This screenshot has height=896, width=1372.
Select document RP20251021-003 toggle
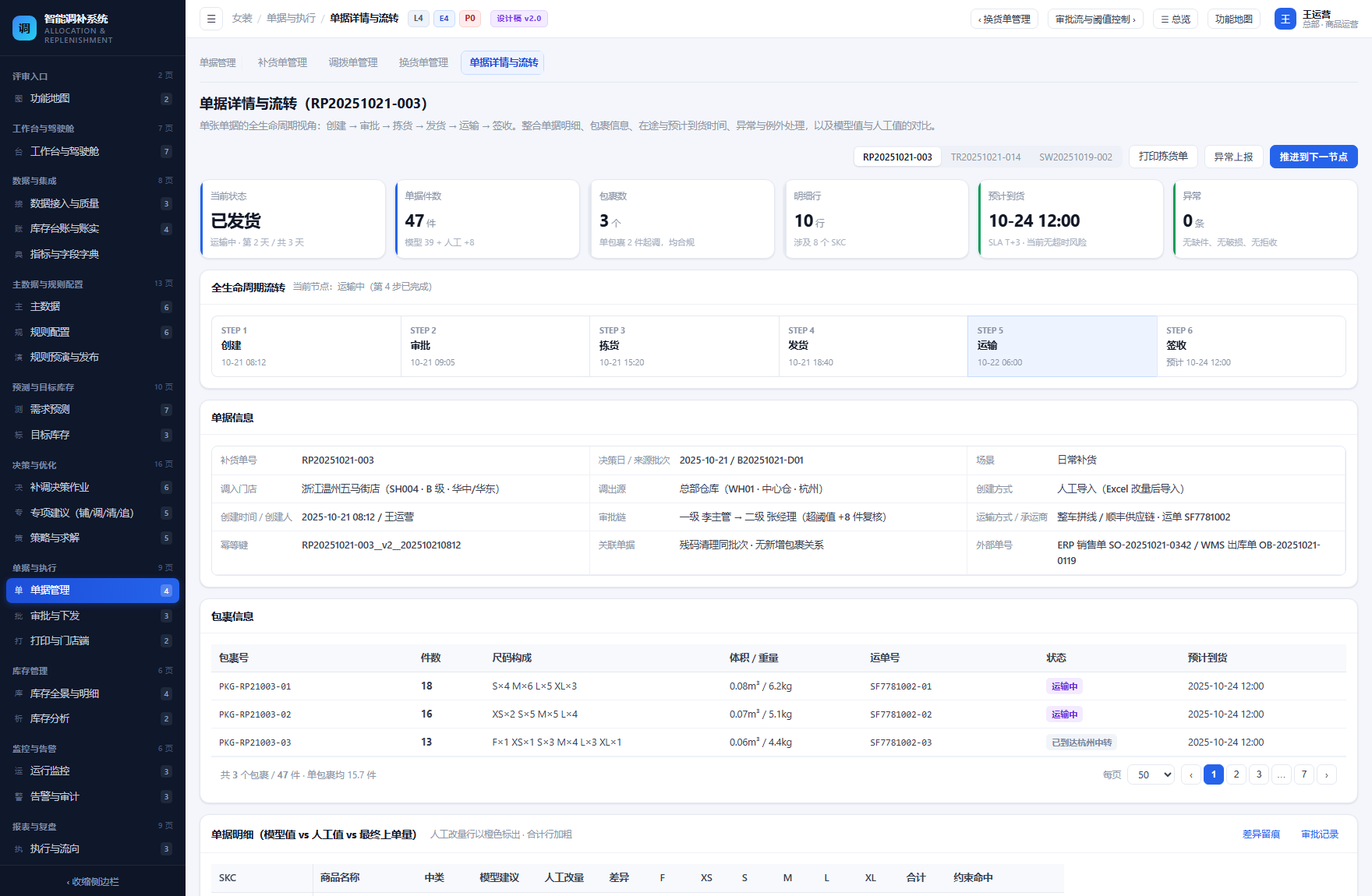coord(897,157)
